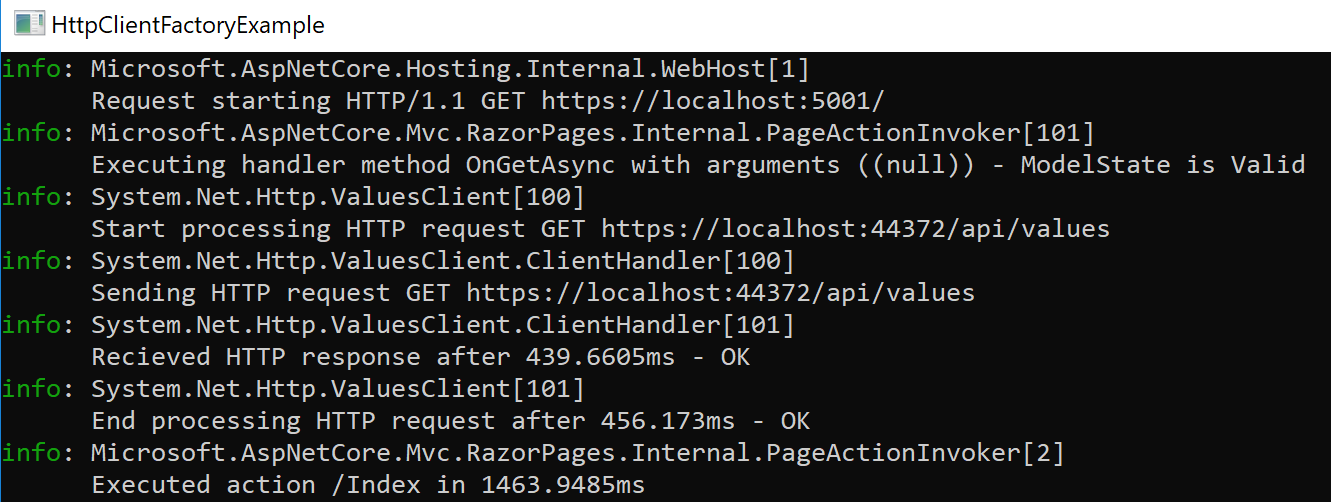Click the ModelState is Valid text

tap(1163, 165)
